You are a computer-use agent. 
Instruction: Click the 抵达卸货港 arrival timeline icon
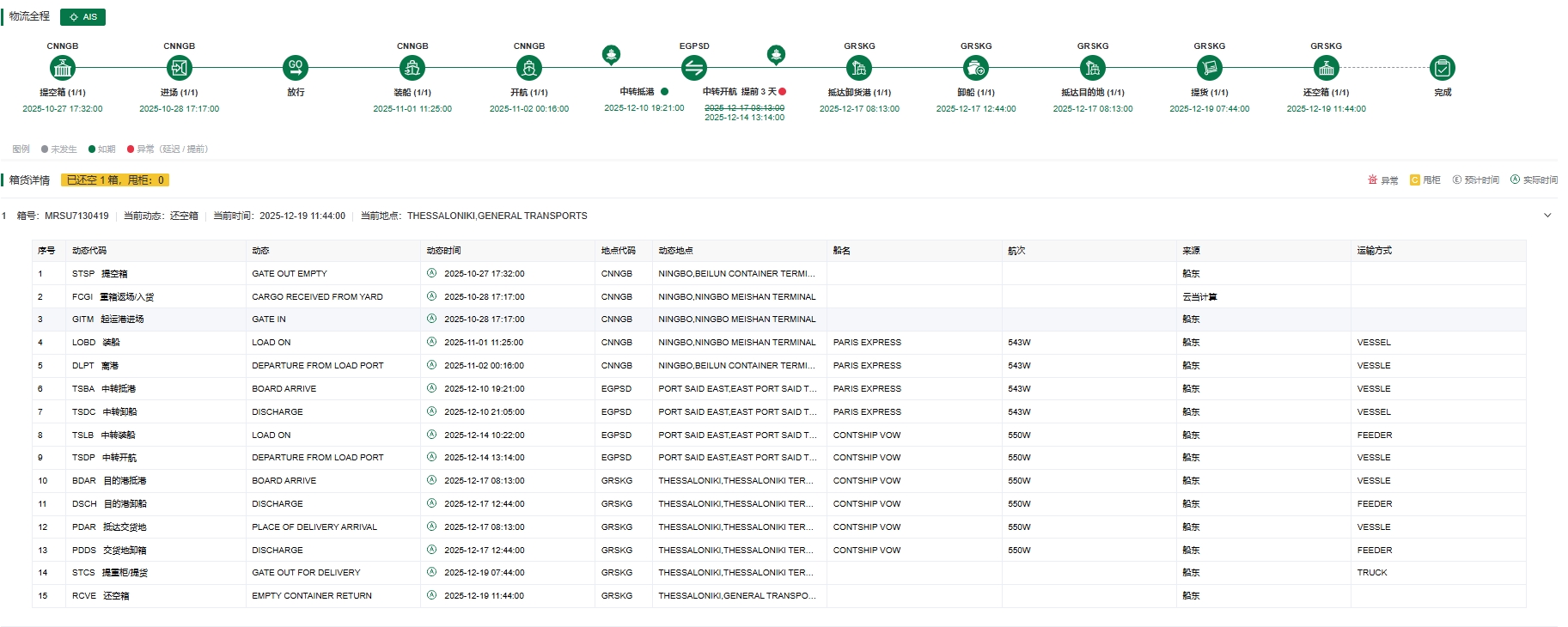click(x=858, y=67)
